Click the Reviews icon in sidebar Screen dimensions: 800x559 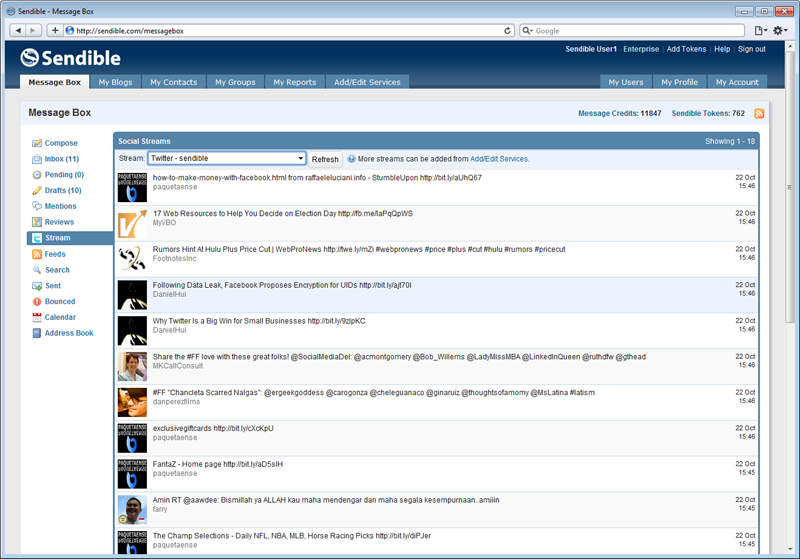click(37, 222)
